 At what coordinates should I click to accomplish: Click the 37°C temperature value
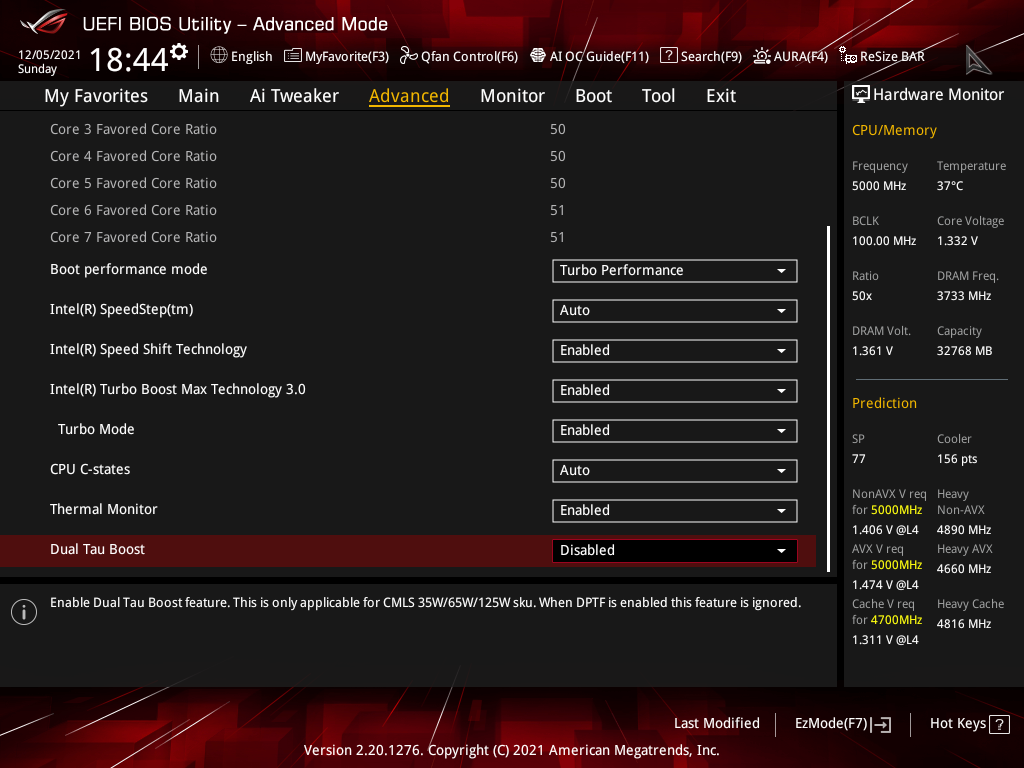[950, 186]
